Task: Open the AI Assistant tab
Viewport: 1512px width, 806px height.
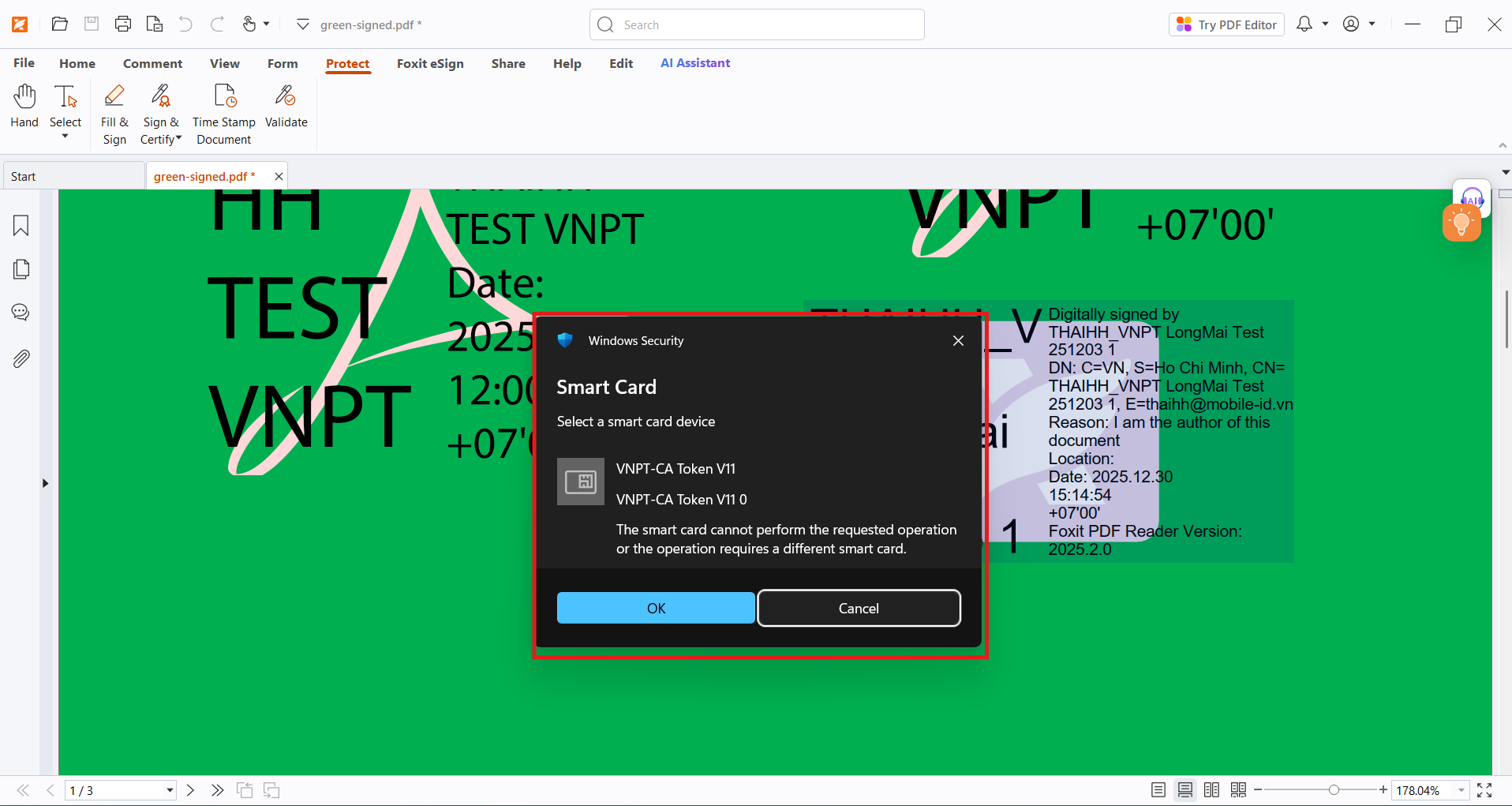Action: (695, 63)
